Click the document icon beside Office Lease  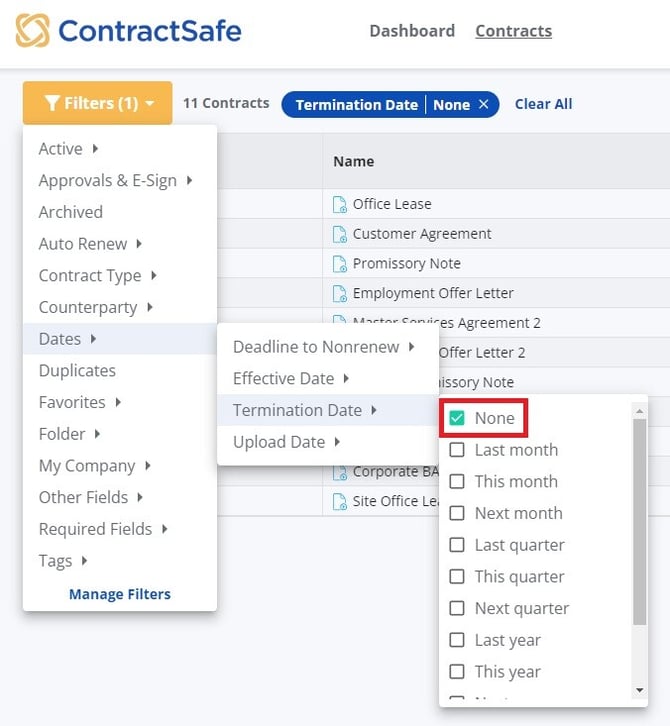click(340, 204)
